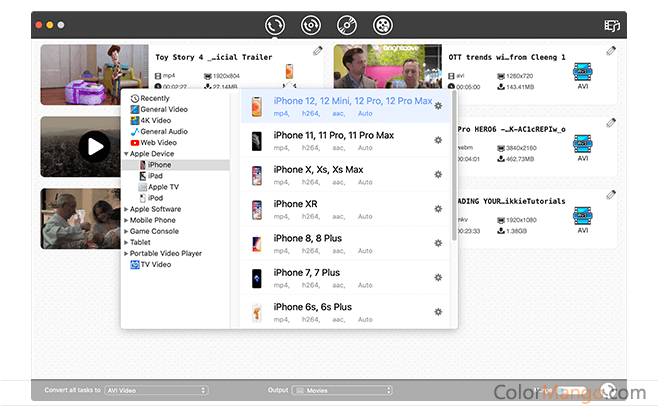Select General Audio category
Viewport: 658px width, 412px height.
(x=159, y=131)
